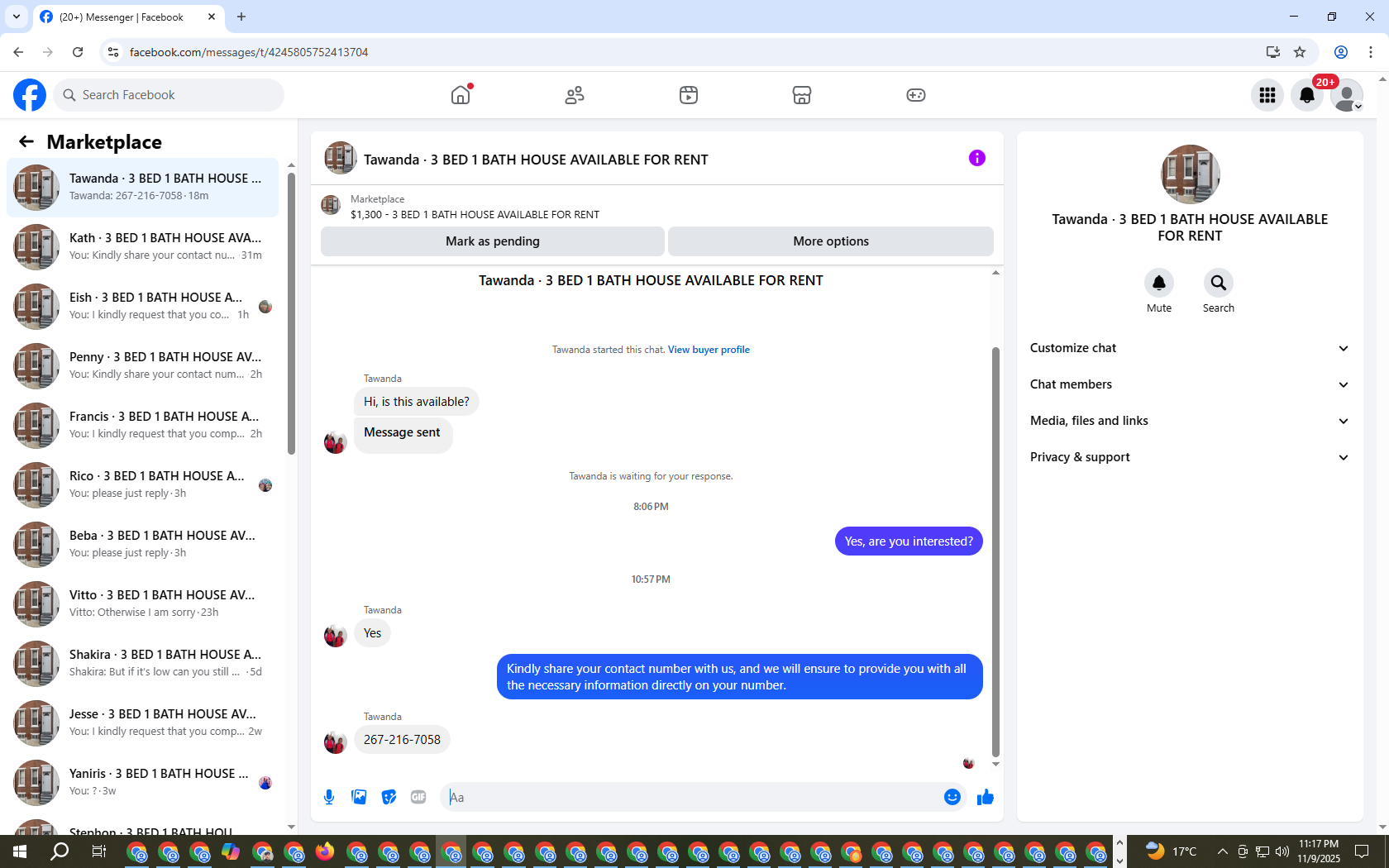1389x868 pixels.
Task: Open Chrome profile icon in toolbar
Action: click(x=1341, y=52)
